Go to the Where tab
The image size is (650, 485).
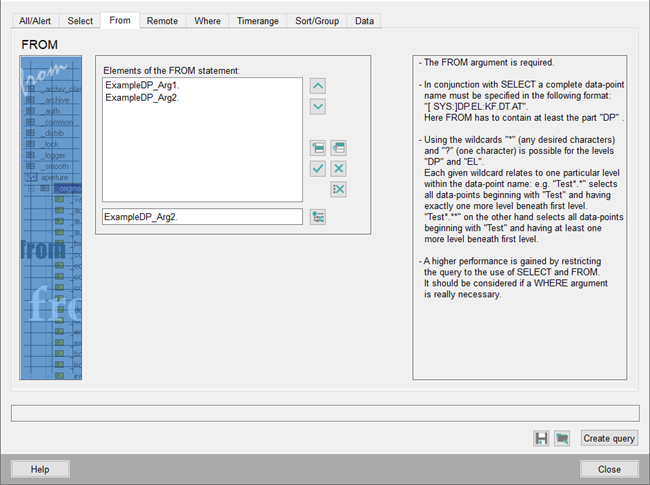click(x=208, y=20)
